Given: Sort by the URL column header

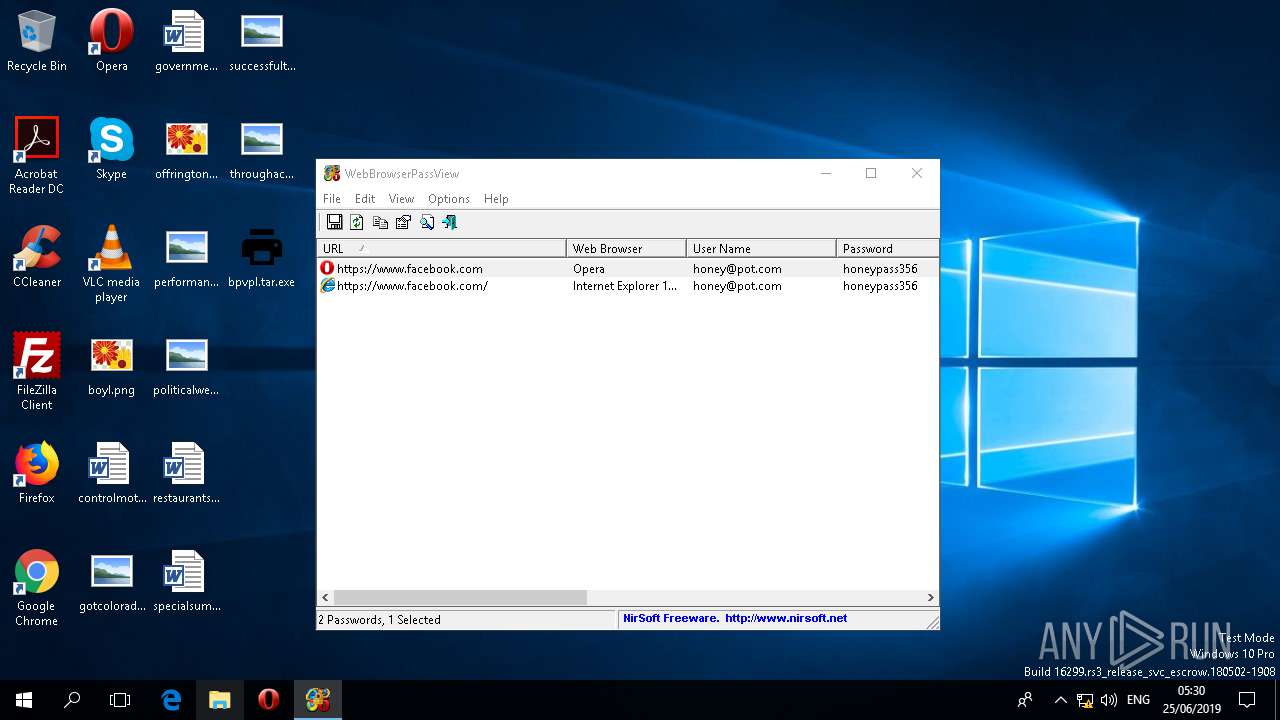Looking at the screenshot, I should 442,248.
